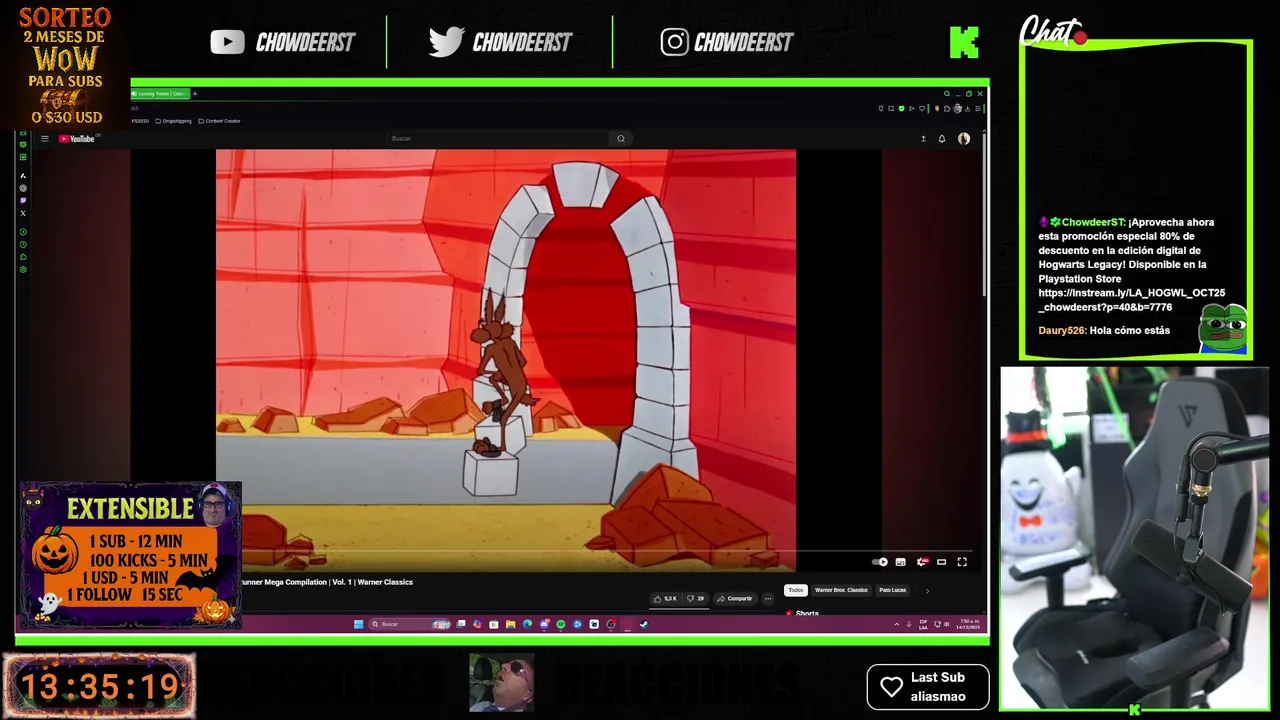Open File Explorer from the taskbar
The height and width of the screenshot is (720, 1280).
[510, 624]
